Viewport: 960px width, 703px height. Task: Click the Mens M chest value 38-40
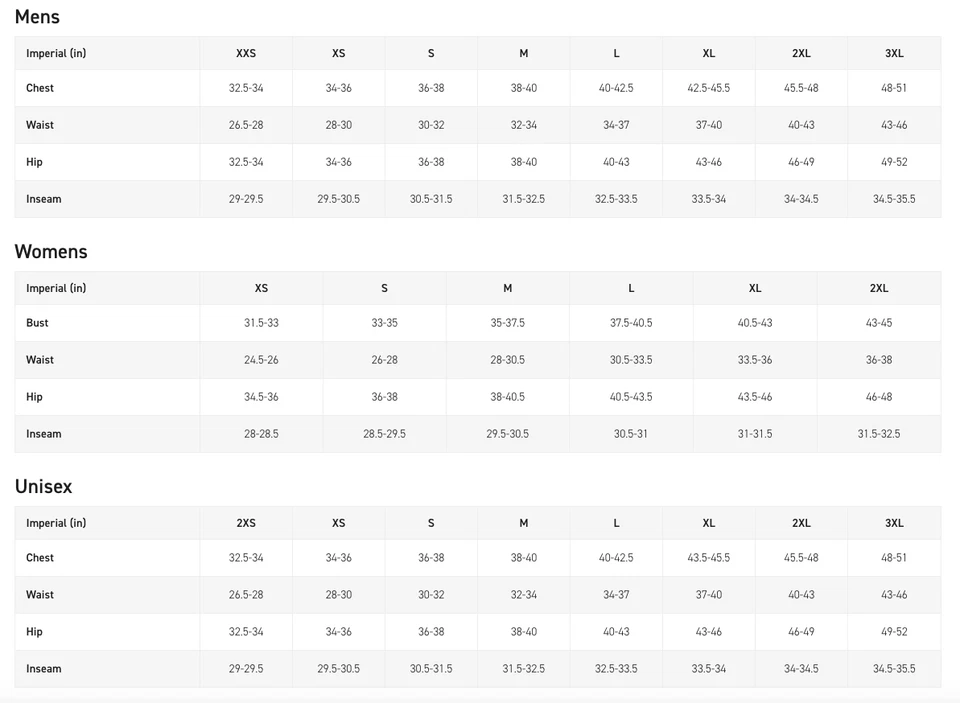tap(523, 88)
